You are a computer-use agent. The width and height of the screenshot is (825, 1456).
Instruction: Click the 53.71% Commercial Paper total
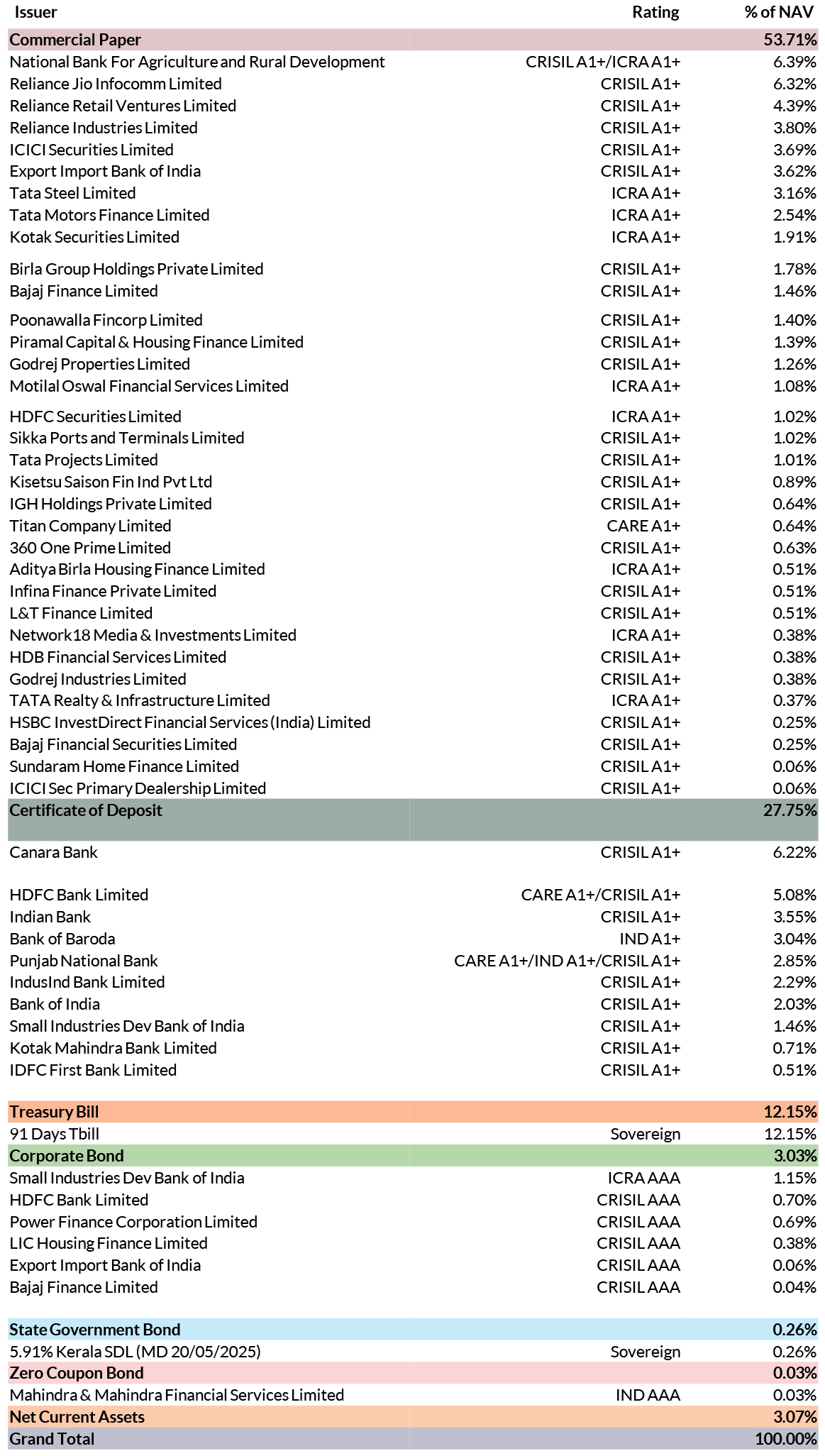click(790, 40)
